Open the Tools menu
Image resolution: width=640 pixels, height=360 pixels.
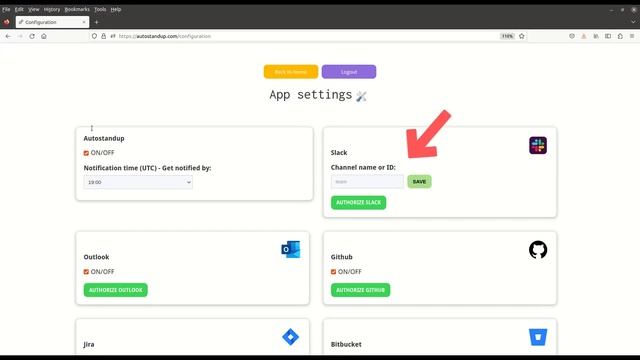coord(100,9)
